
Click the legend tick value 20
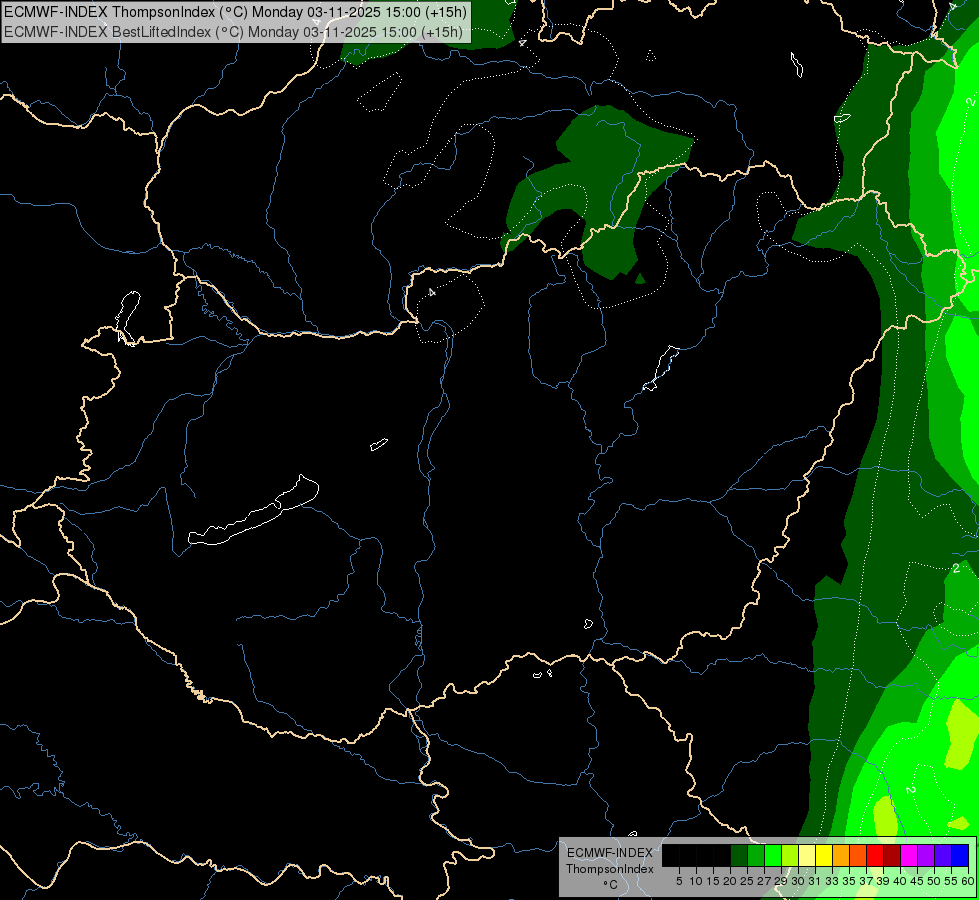(x=730, y=881)
